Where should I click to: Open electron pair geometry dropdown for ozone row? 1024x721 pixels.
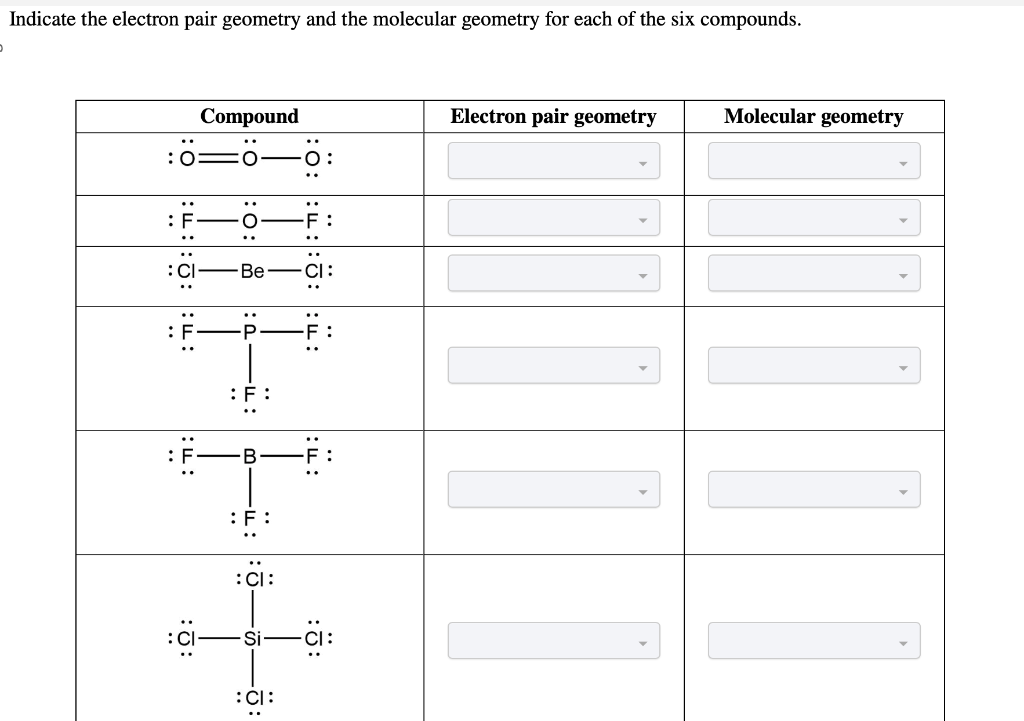tap(553, 161)
